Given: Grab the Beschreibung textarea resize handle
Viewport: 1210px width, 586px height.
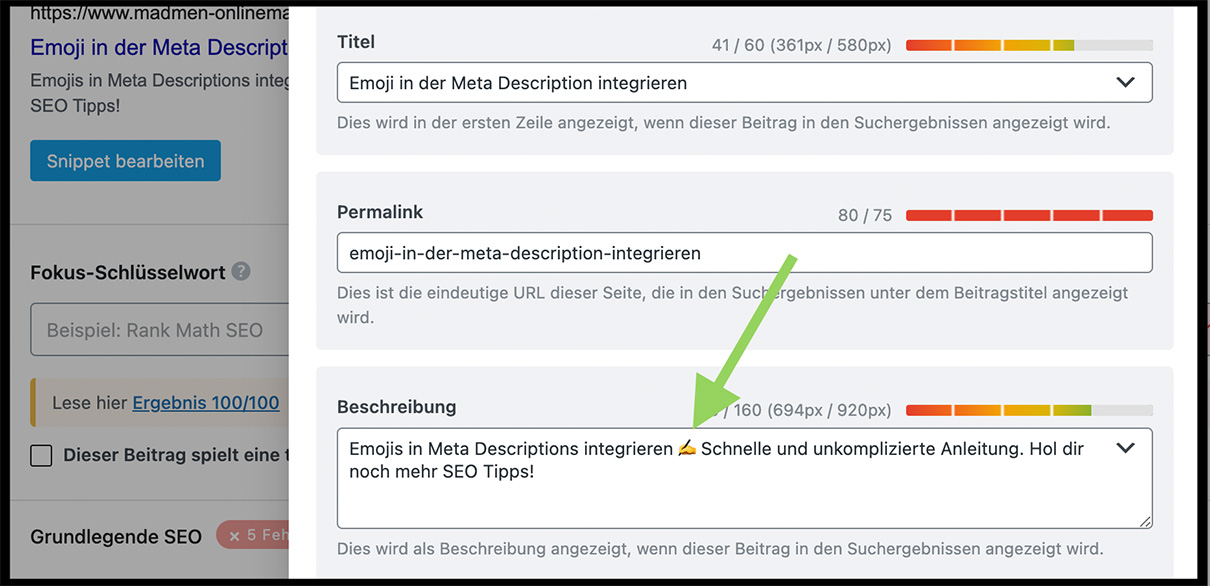Looking at the screenshot, I should tap(1144, 520).
